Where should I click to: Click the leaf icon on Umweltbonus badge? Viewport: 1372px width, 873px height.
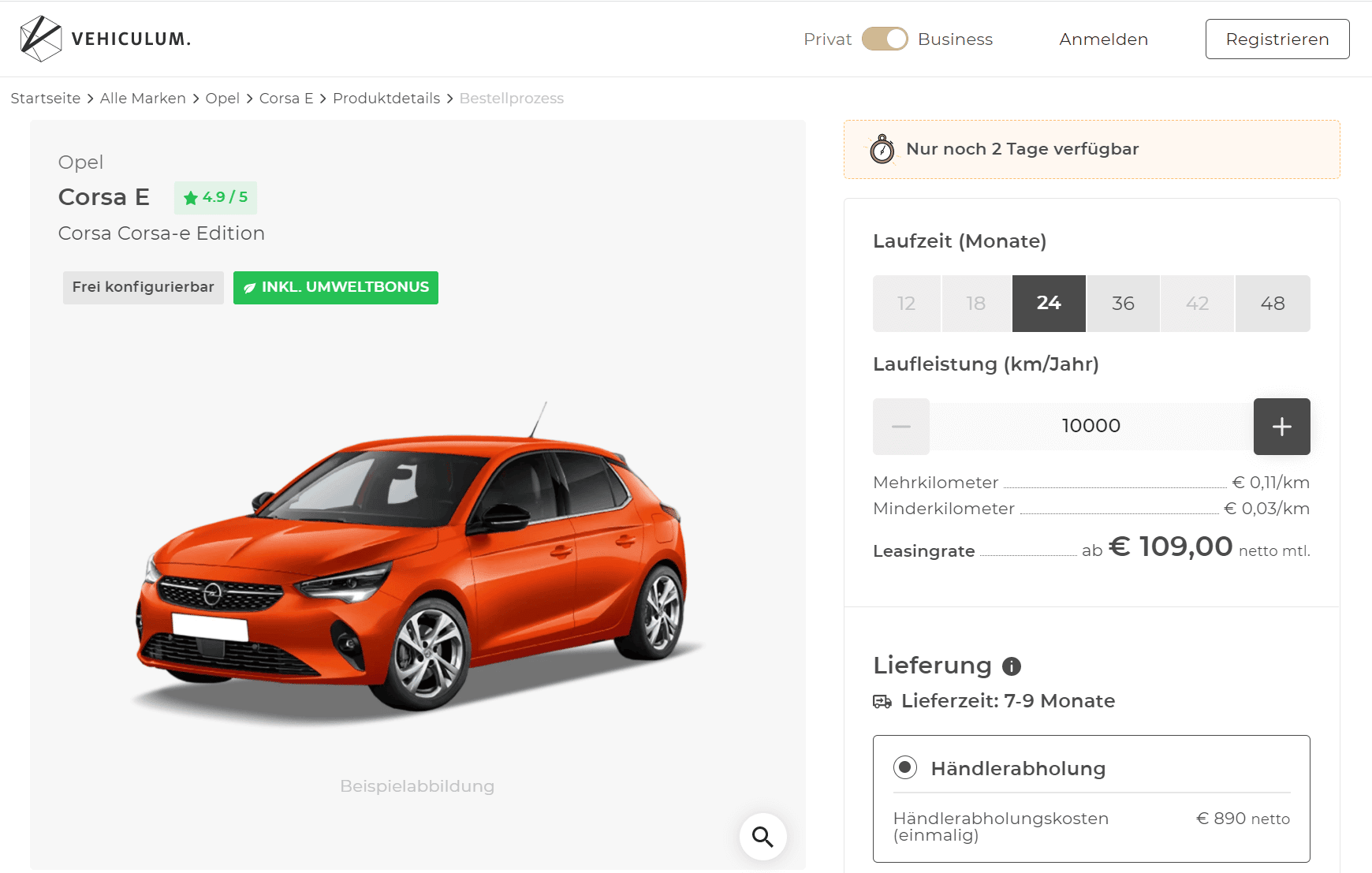[249, 288]
